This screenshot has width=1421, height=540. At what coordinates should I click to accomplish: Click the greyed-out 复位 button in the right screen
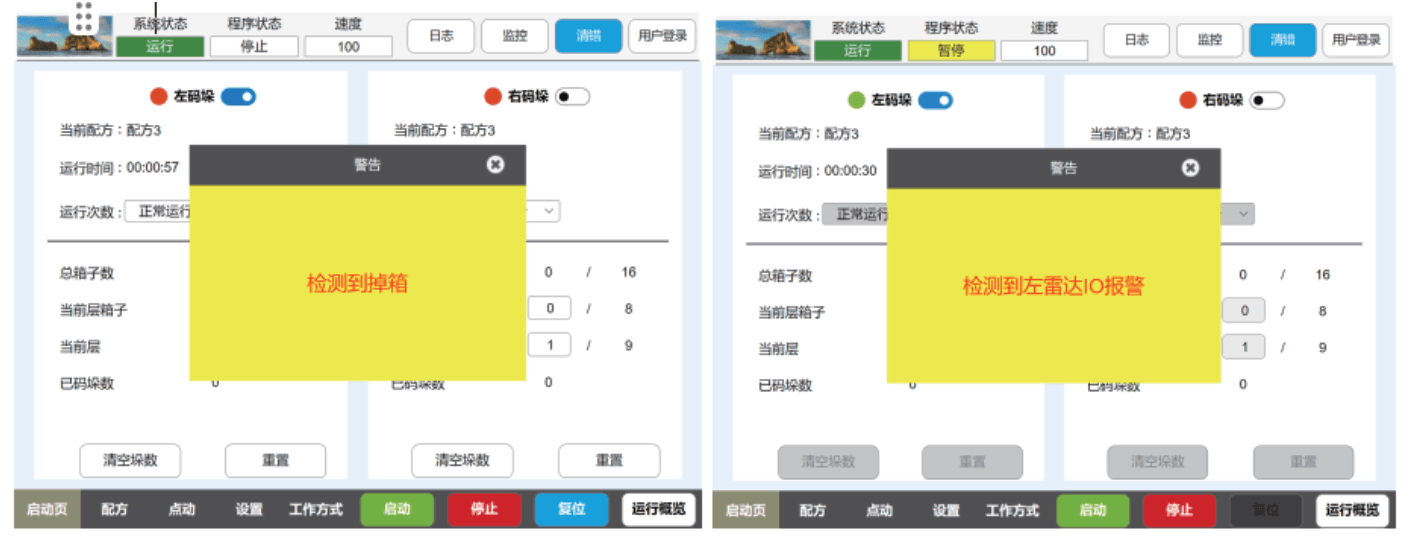1266,511
